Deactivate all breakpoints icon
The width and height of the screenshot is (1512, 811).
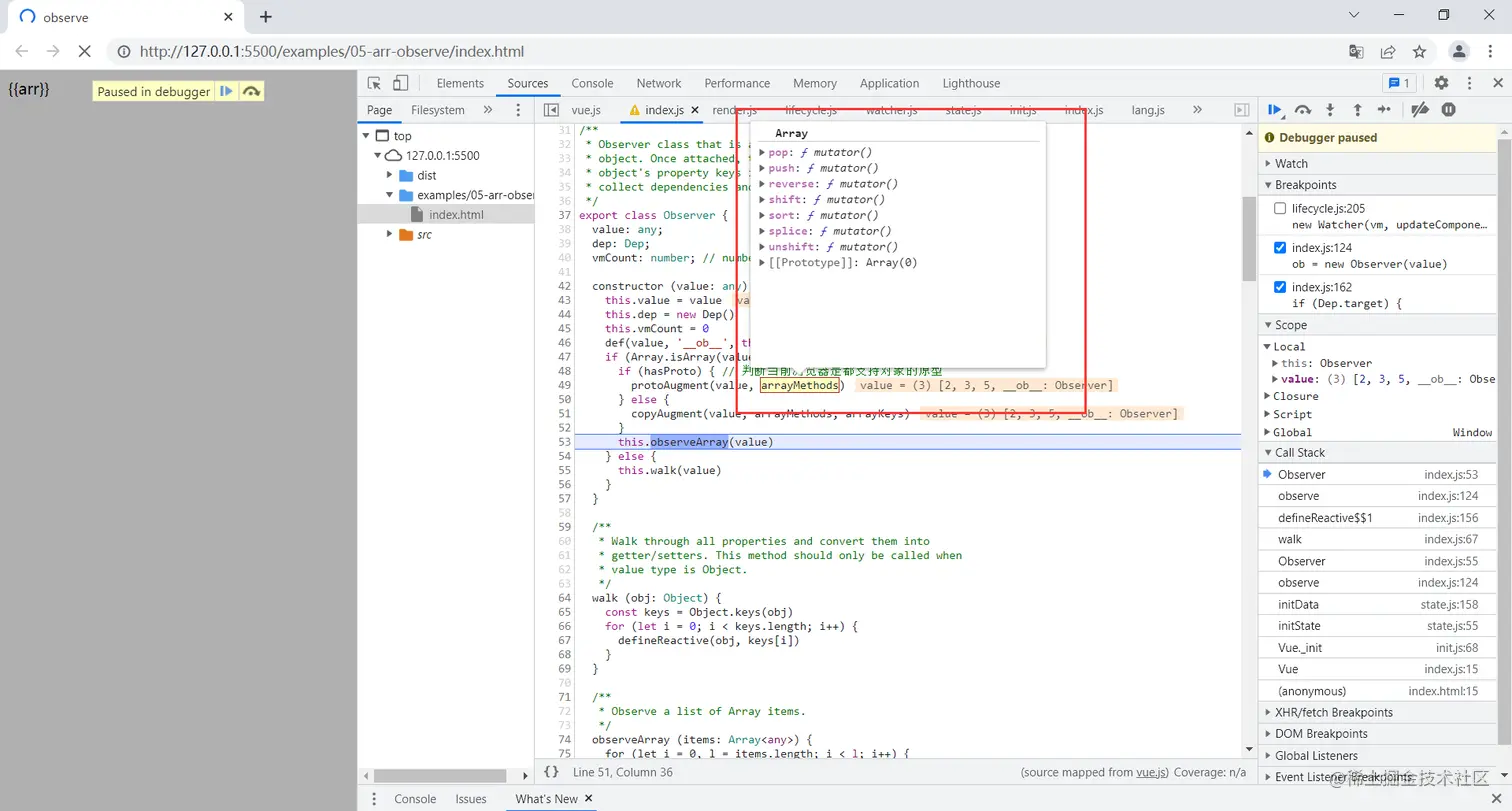[x=1420, y=110]
